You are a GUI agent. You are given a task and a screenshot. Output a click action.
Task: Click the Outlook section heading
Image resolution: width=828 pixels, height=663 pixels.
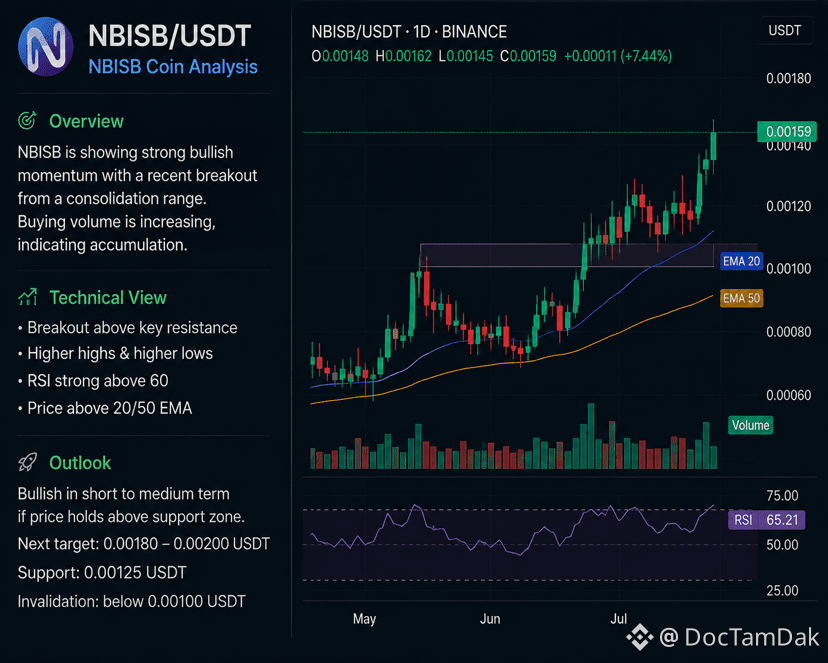80,463
